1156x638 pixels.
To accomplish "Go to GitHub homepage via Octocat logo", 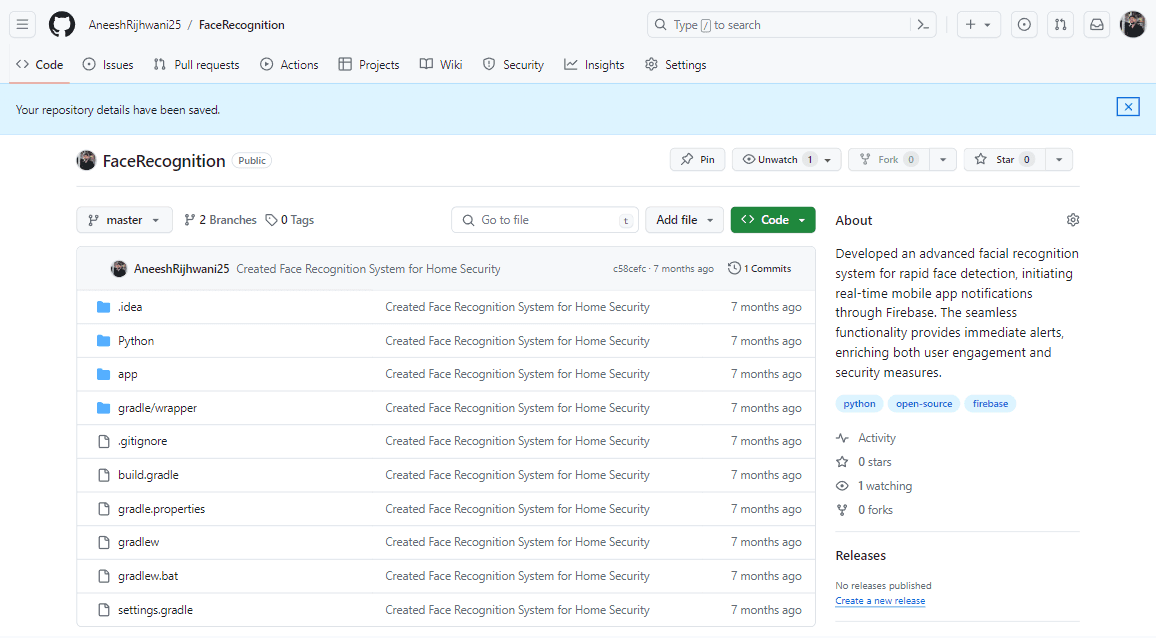I will (62, 24).
